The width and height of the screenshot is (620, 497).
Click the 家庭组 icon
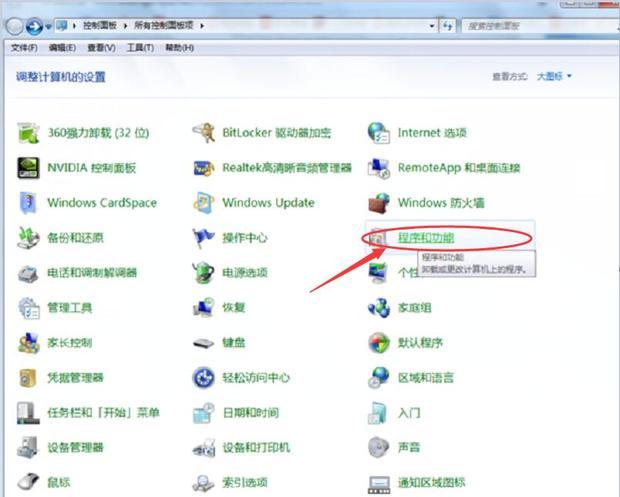pos(379,308)
